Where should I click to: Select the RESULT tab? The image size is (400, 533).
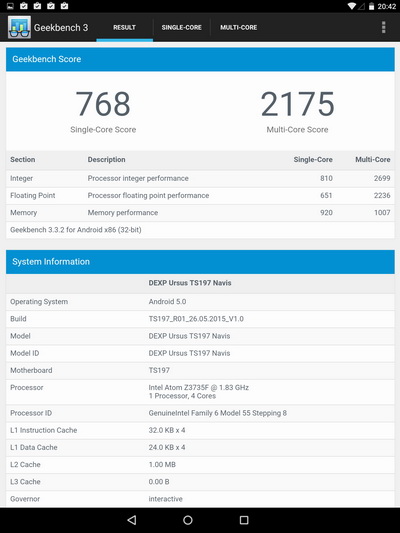[x=124, y=28]
